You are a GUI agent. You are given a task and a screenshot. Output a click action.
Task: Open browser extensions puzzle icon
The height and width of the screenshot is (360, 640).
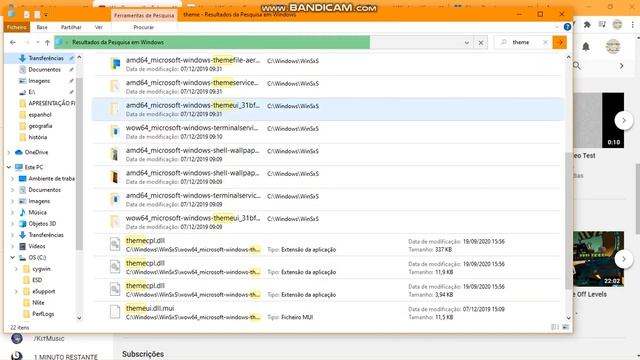[x=587, y=25]
